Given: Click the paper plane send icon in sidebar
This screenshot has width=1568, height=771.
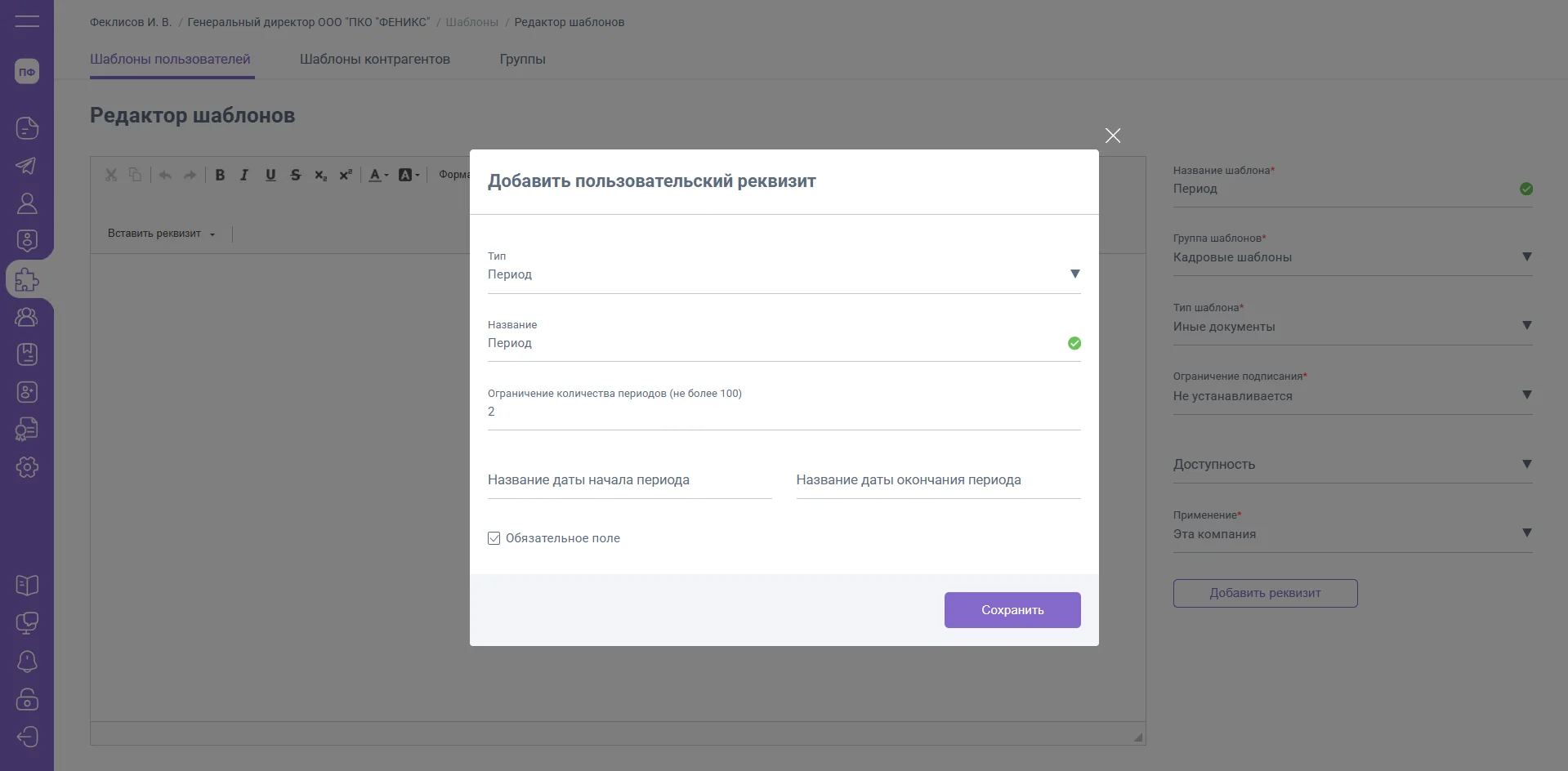Looking at the screenshot, I should click(x=26, y=166).
